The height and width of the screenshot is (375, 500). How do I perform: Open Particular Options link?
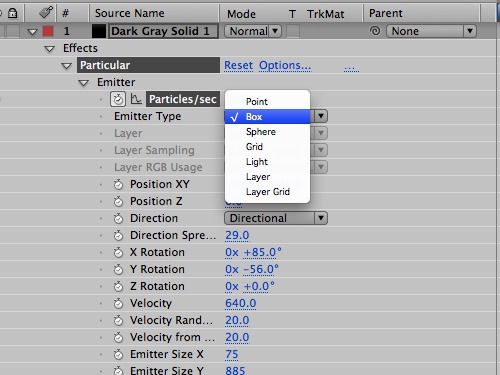[x=285, y=65]
